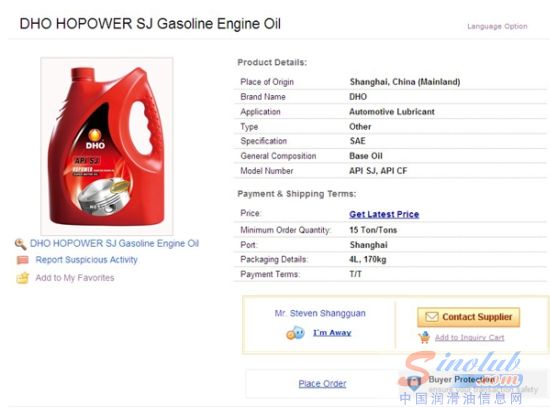Click the chat status smiley icon

pos(295,333)
